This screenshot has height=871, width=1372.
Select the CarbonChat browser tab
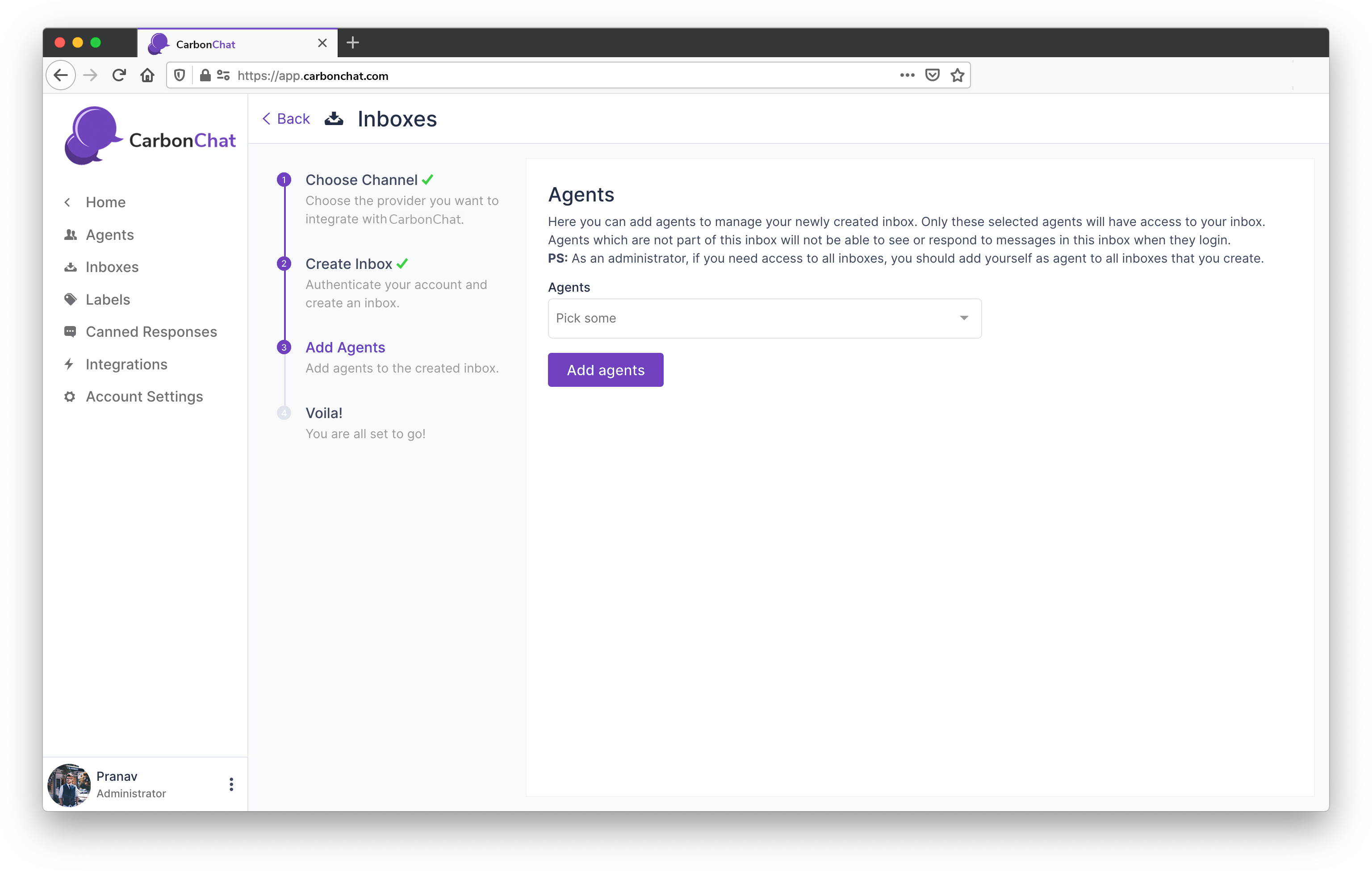[x=237, y=43]
